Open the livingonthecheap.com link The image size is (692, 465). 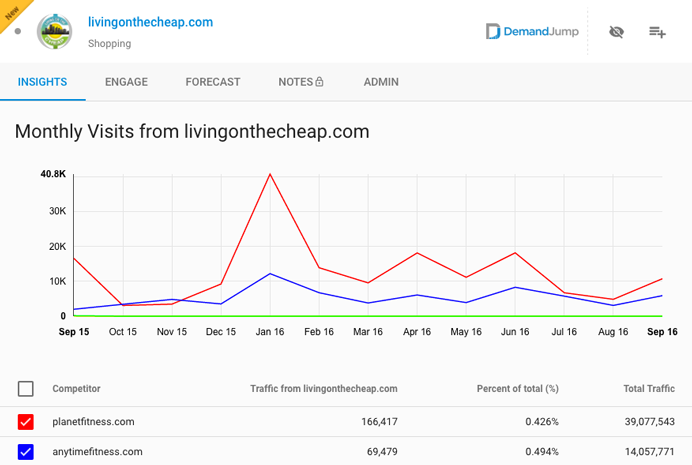tap(150, 22)
